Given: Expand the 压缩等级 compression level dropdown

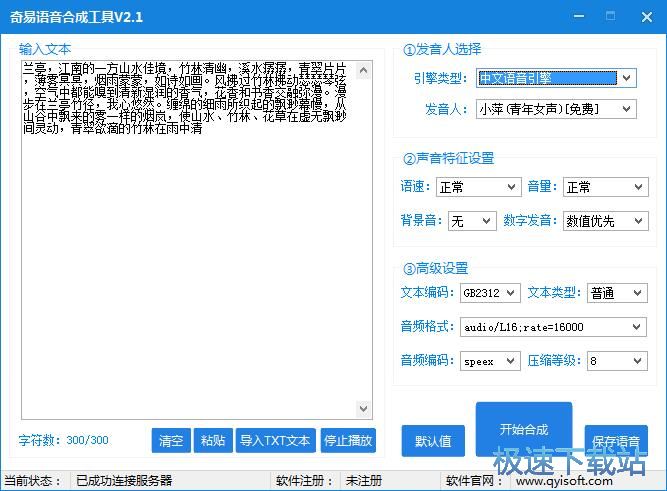Looking at the screenshot, I should (617, 361).
